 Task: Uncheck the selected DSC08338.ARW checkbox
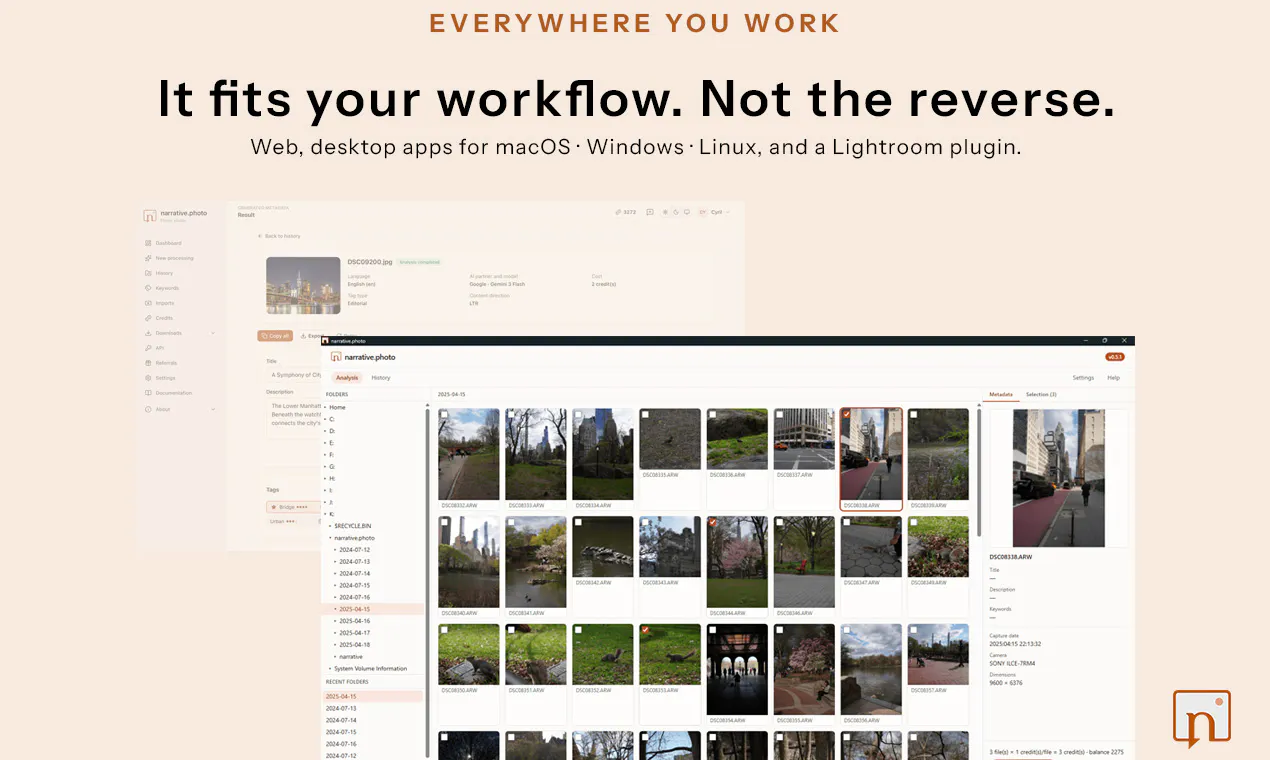[x=846, y=414]
